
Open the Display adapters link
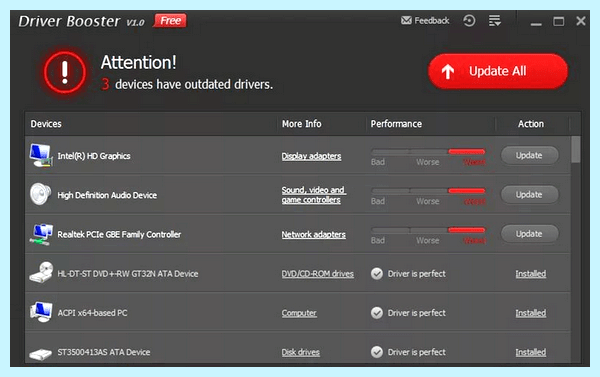(x=311, y=156)
